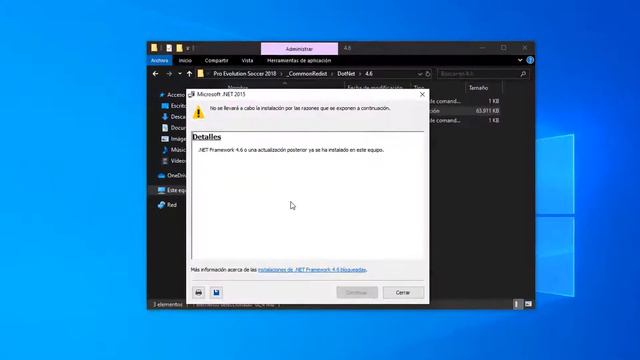
Task: Open Escritorio in the navigation pane
Action: click(x=173, y=106)
